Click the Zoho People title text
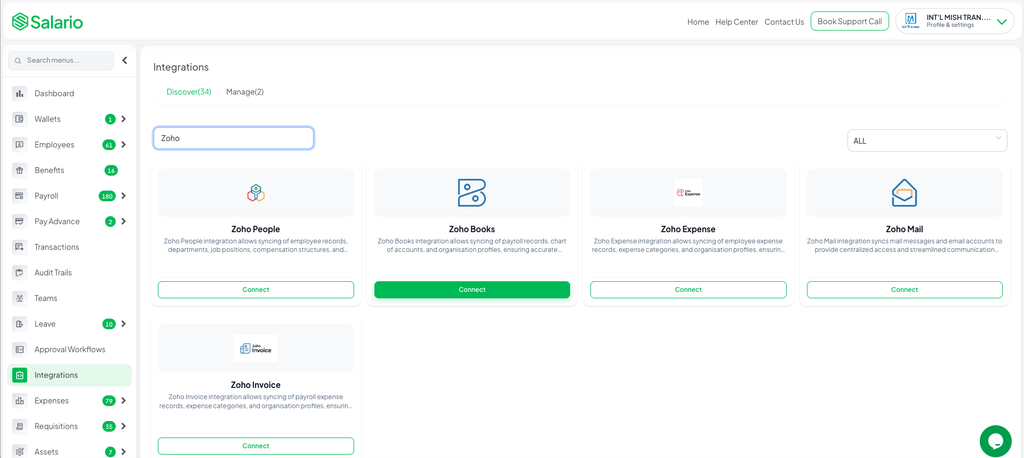 point(255,229)
